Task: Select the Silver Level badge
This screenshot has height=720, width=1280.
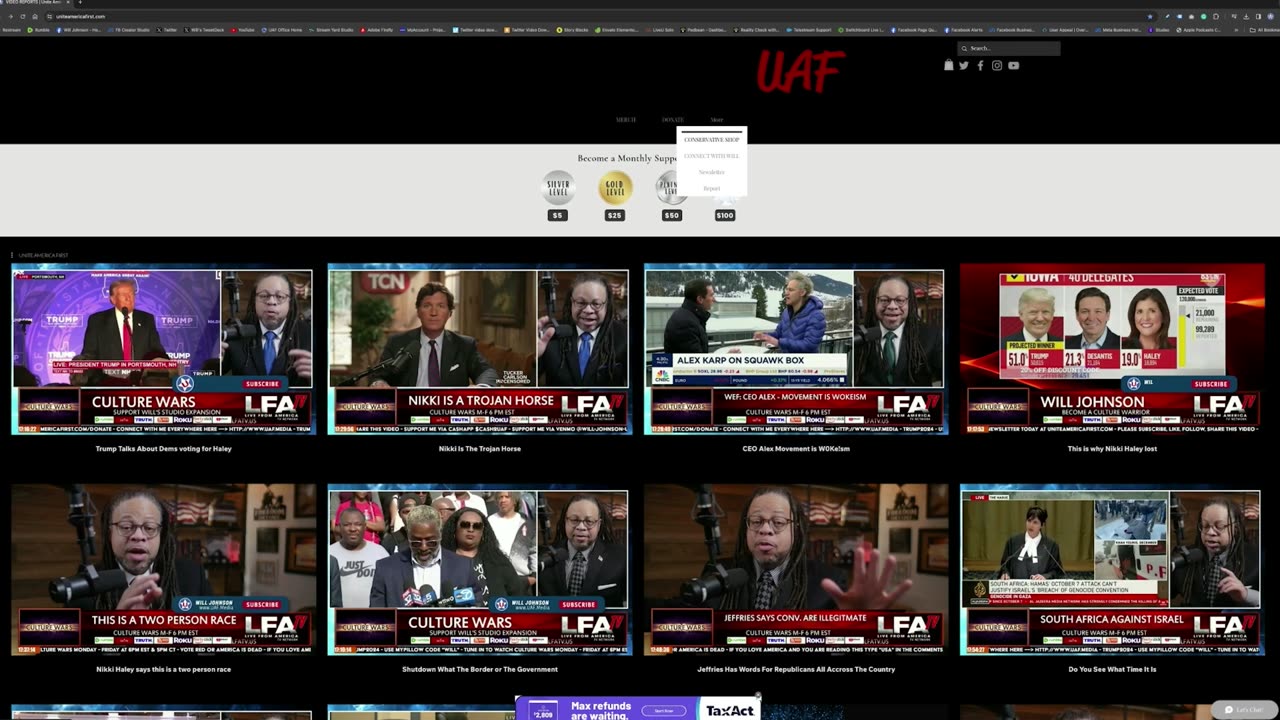Action: click(x=558, y=187)
